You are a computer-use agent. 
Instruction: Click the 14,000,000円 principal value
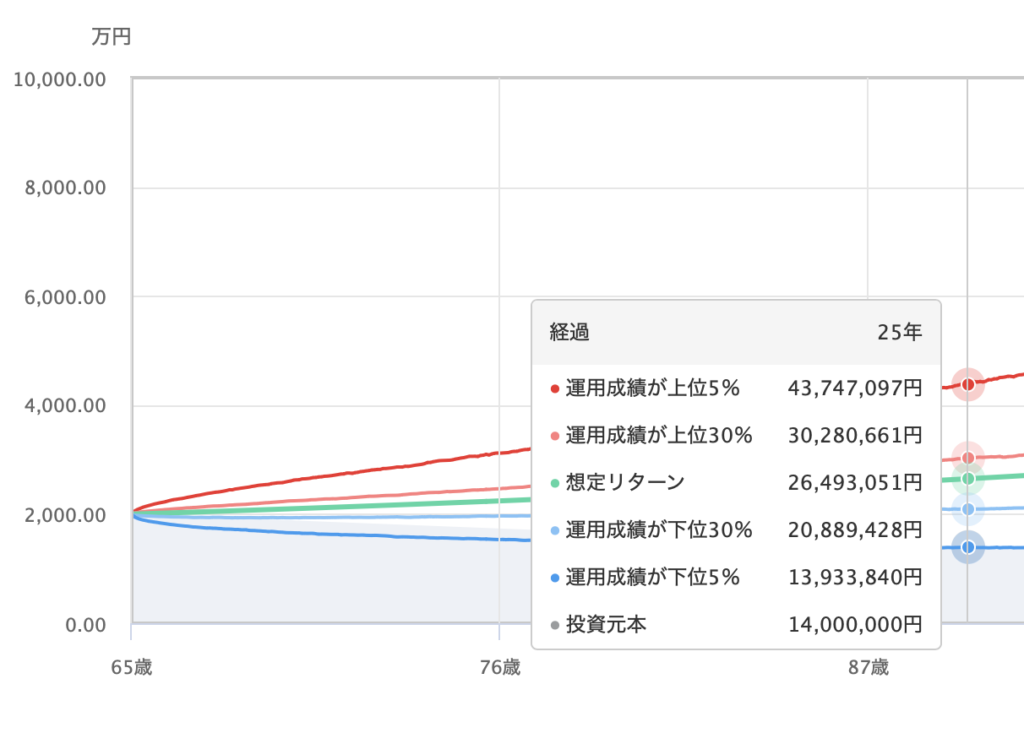pos(854,625)
